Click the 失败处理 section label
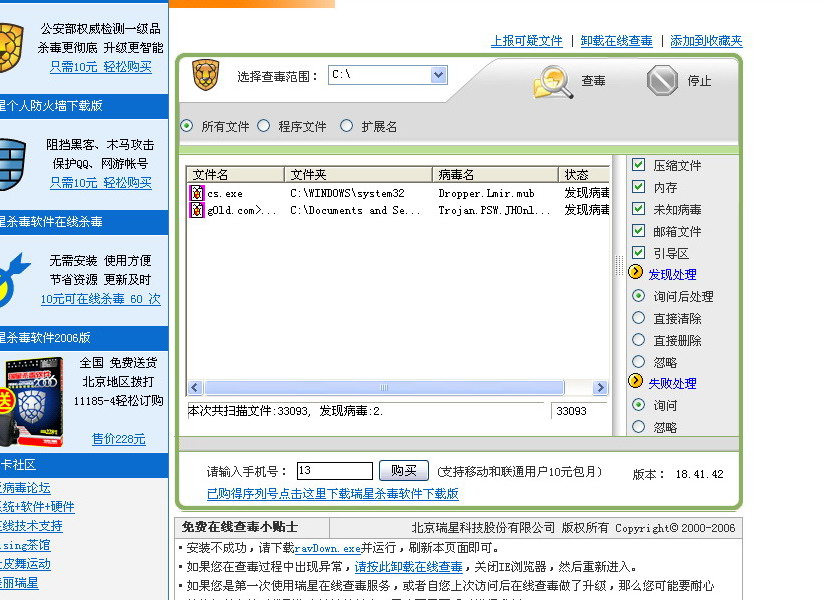The height and width of the screenshot is (600, 826). 672,383
